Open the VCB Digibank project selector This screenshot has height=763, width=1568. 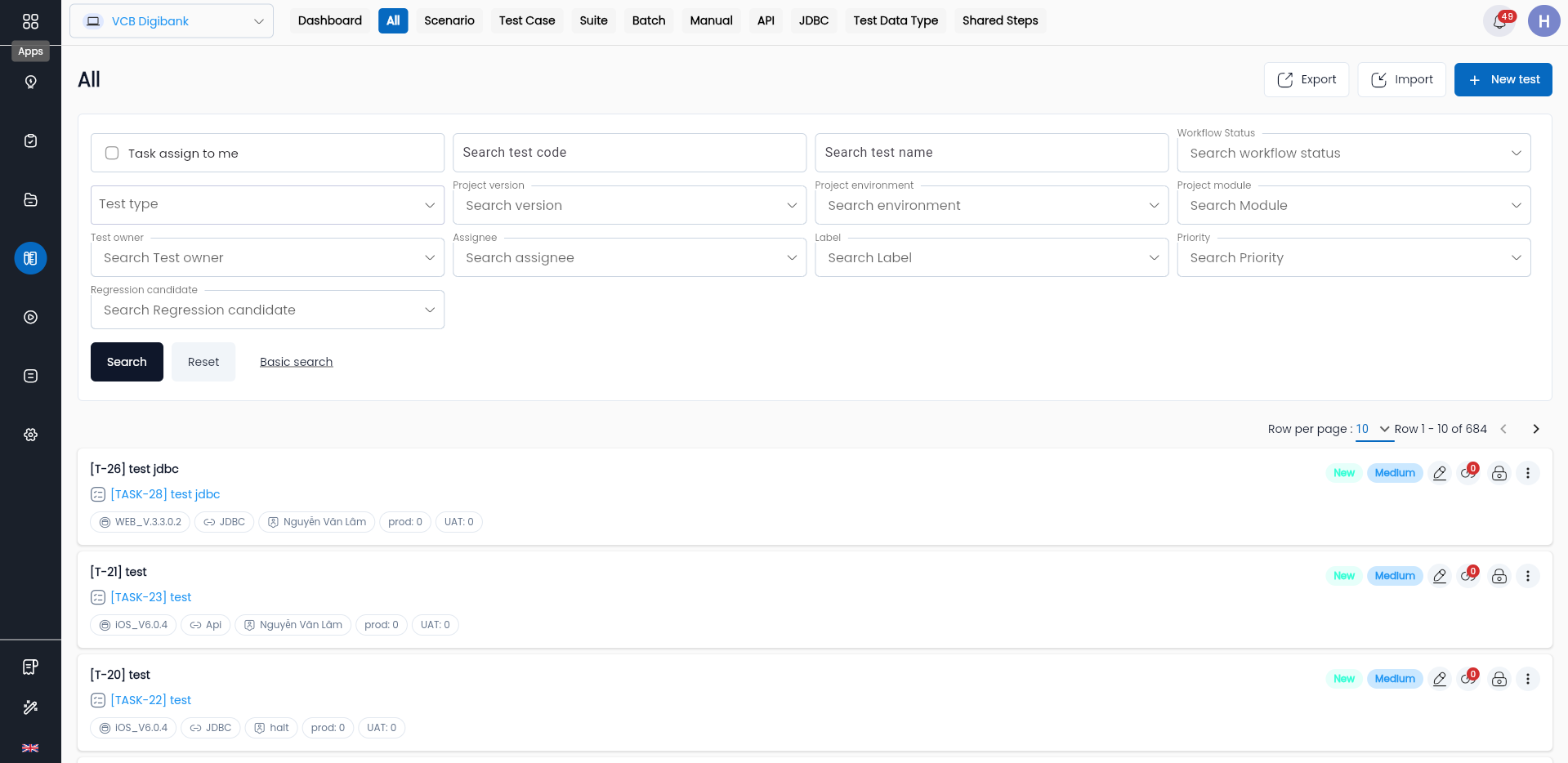pyautogui.click(x=172, y=21)
